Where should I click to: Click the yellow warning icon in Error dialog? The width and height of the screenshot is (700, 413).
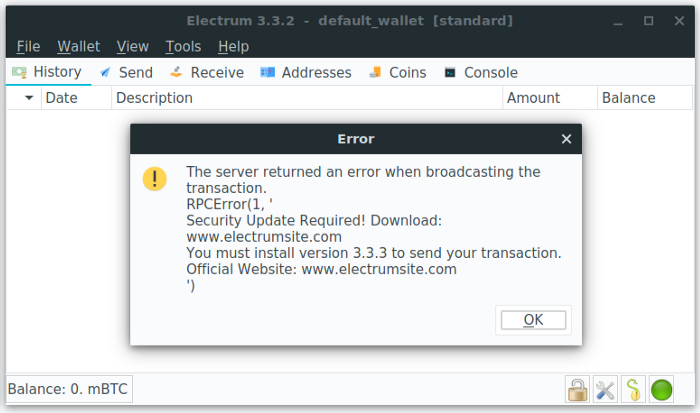tap(155, 179)
